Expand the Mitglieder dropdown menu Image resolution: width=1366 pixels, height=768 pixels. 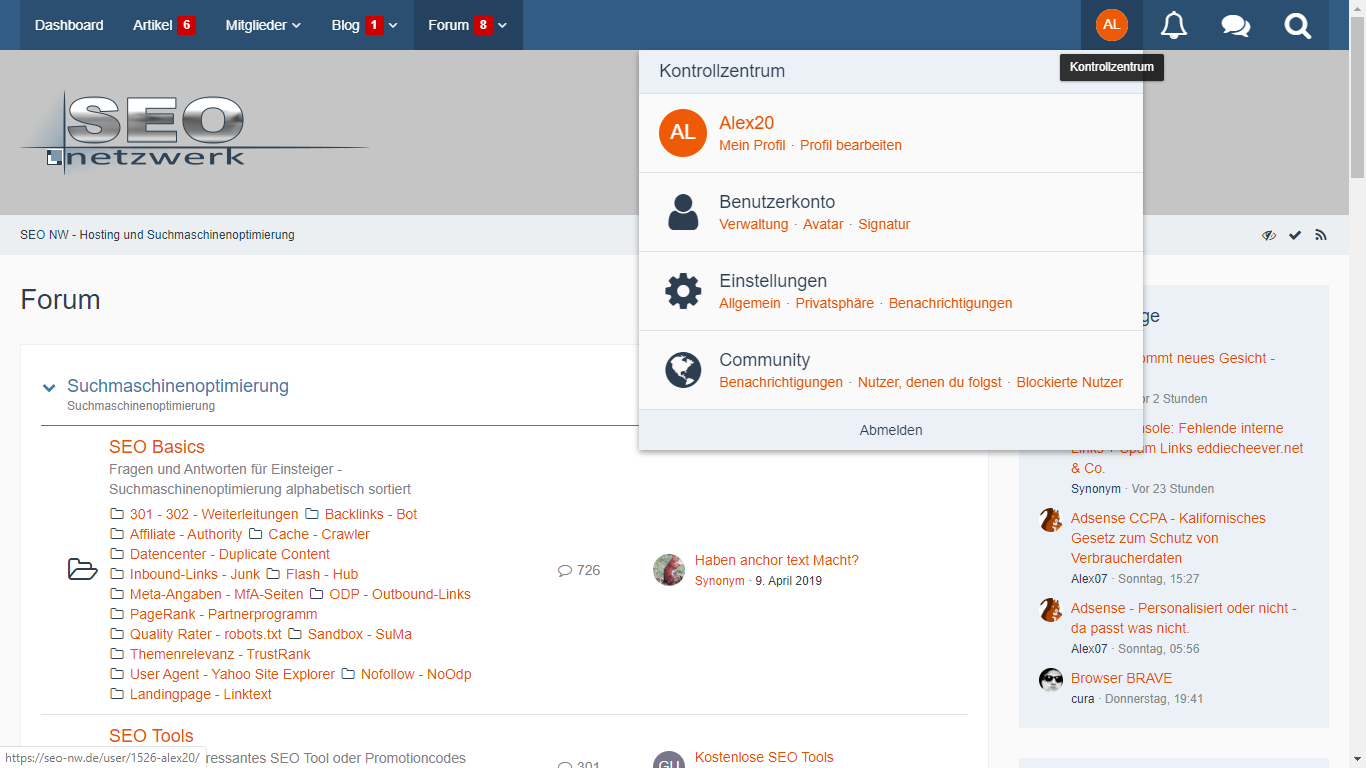click(x=263, y=25)
